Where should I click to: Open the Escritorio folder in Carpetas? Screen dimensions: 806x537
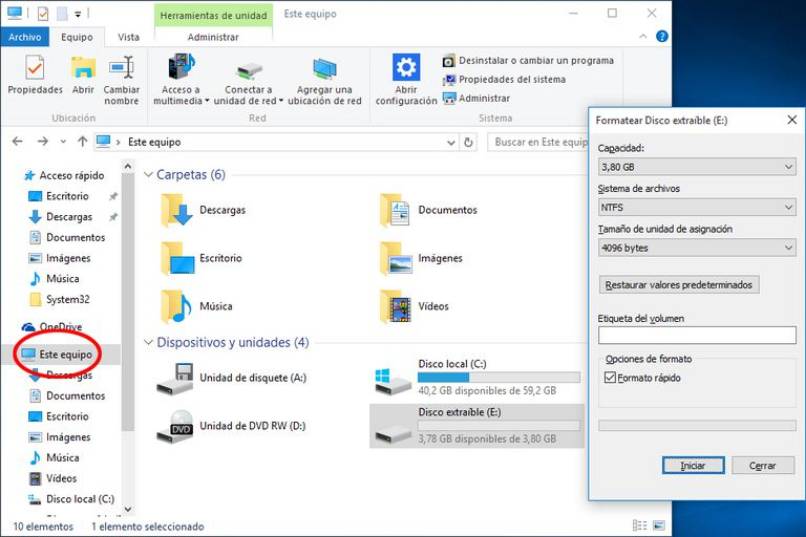click(202, 258)
